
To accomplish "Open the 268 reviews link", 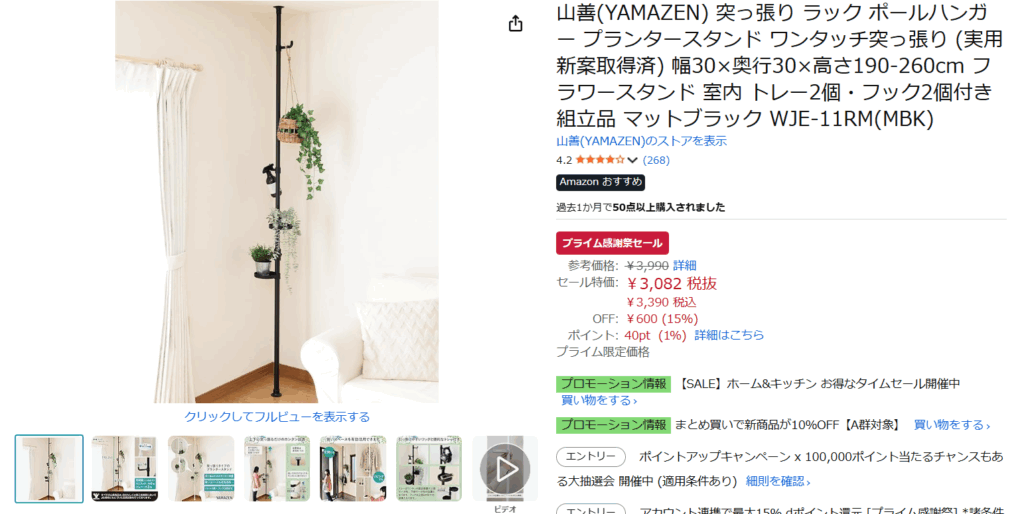I will click(656, 160).
